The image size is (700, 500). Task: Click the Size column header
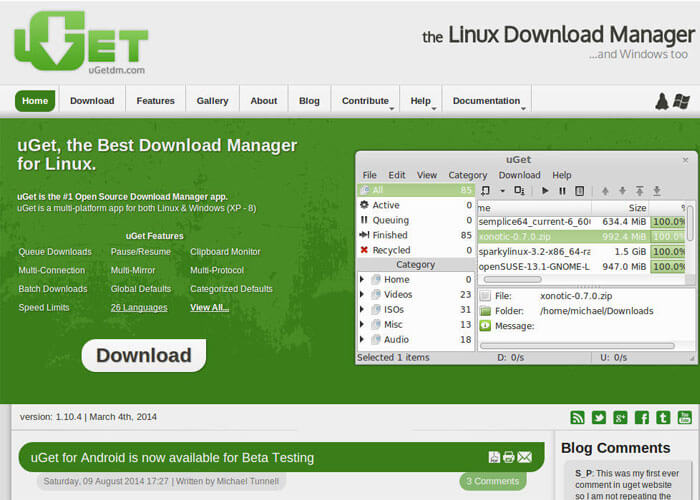click(620, 208)
